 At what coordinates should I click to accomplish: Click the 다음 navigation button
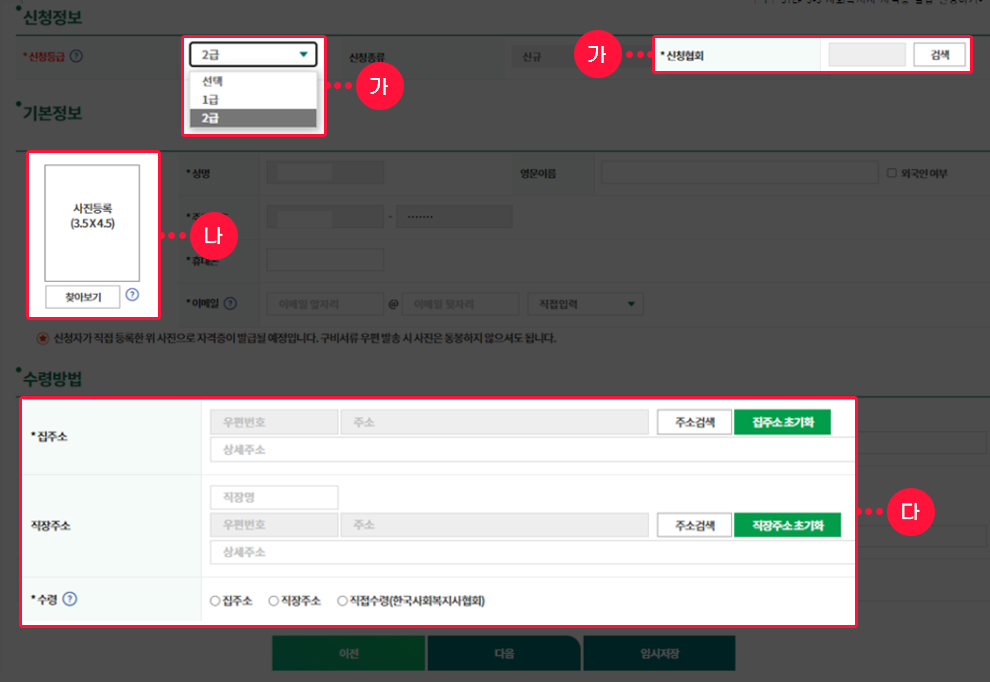click(x=504, y=652)
